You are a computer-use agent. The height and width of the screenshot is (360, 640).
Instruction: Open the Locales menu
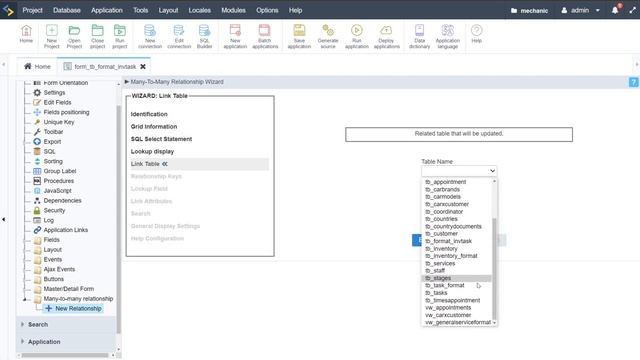pyautogui.click(x=200, y=10)
